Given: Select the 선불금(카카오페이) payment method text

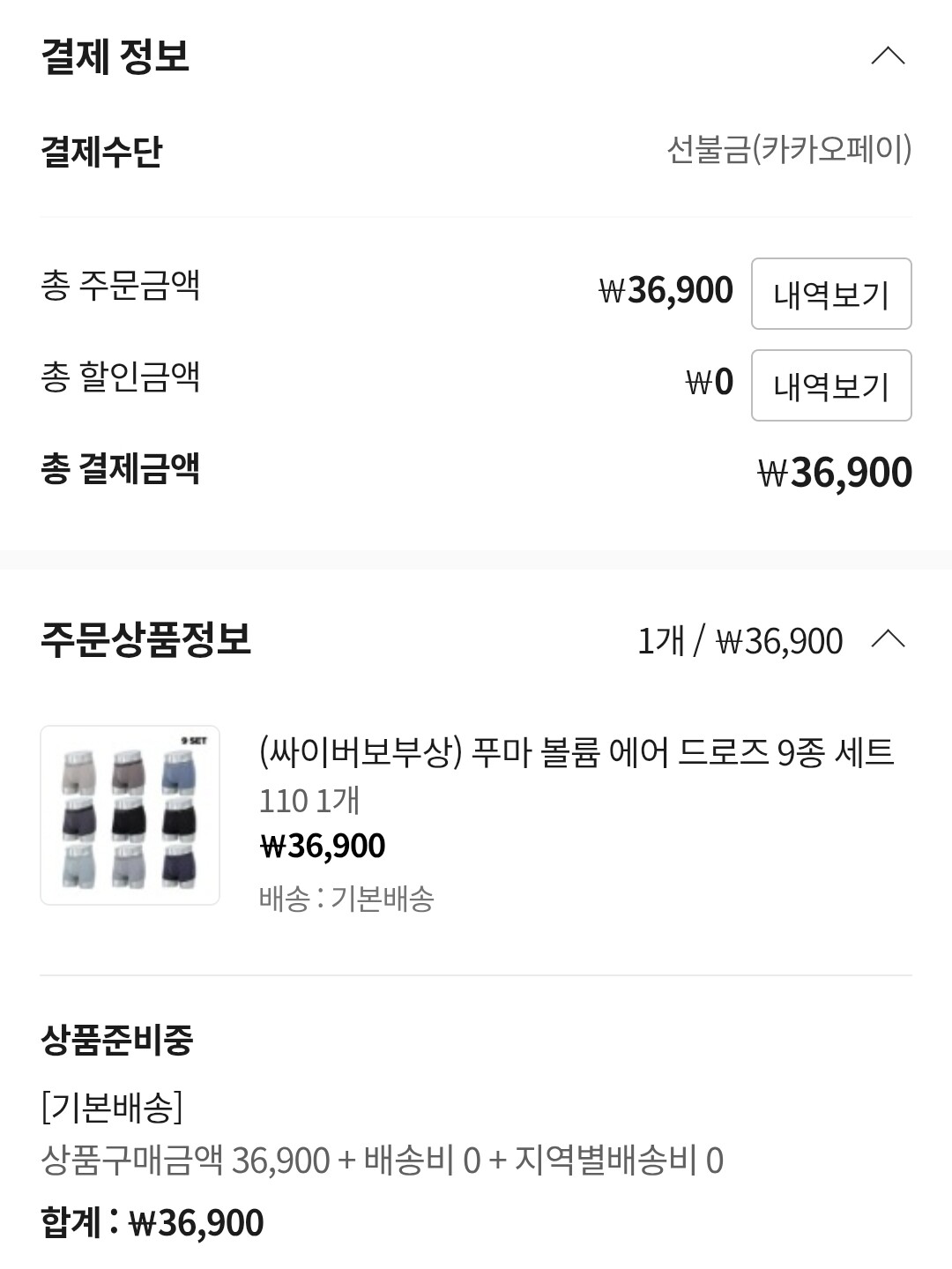Looking at the screenshot, I should coord(789,150).
